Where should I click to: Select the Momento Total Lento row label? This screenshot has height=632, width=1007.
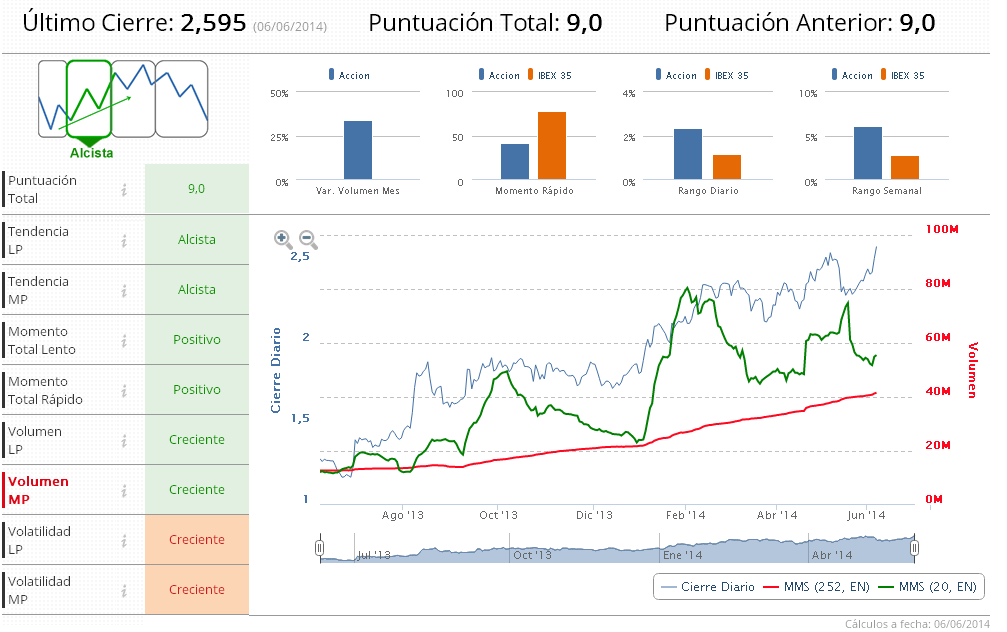42,340
